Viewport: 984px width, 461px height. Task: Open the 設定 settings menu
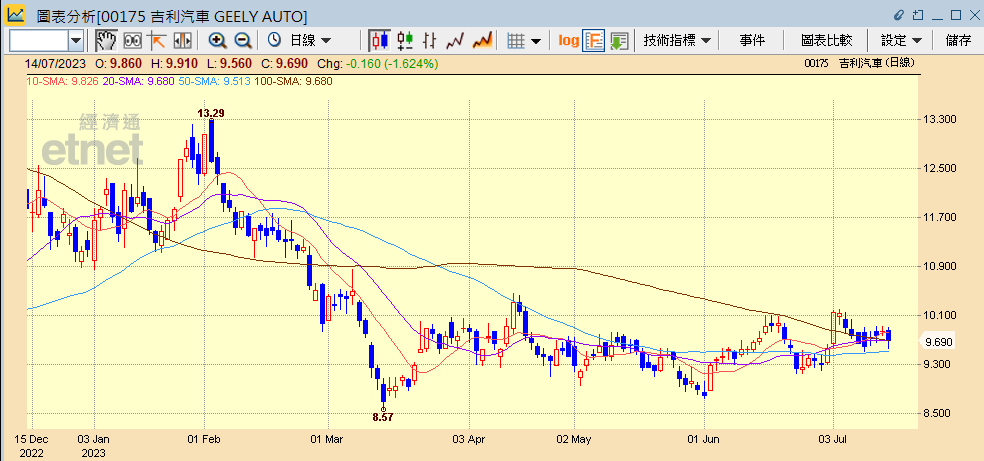(900, 40)
